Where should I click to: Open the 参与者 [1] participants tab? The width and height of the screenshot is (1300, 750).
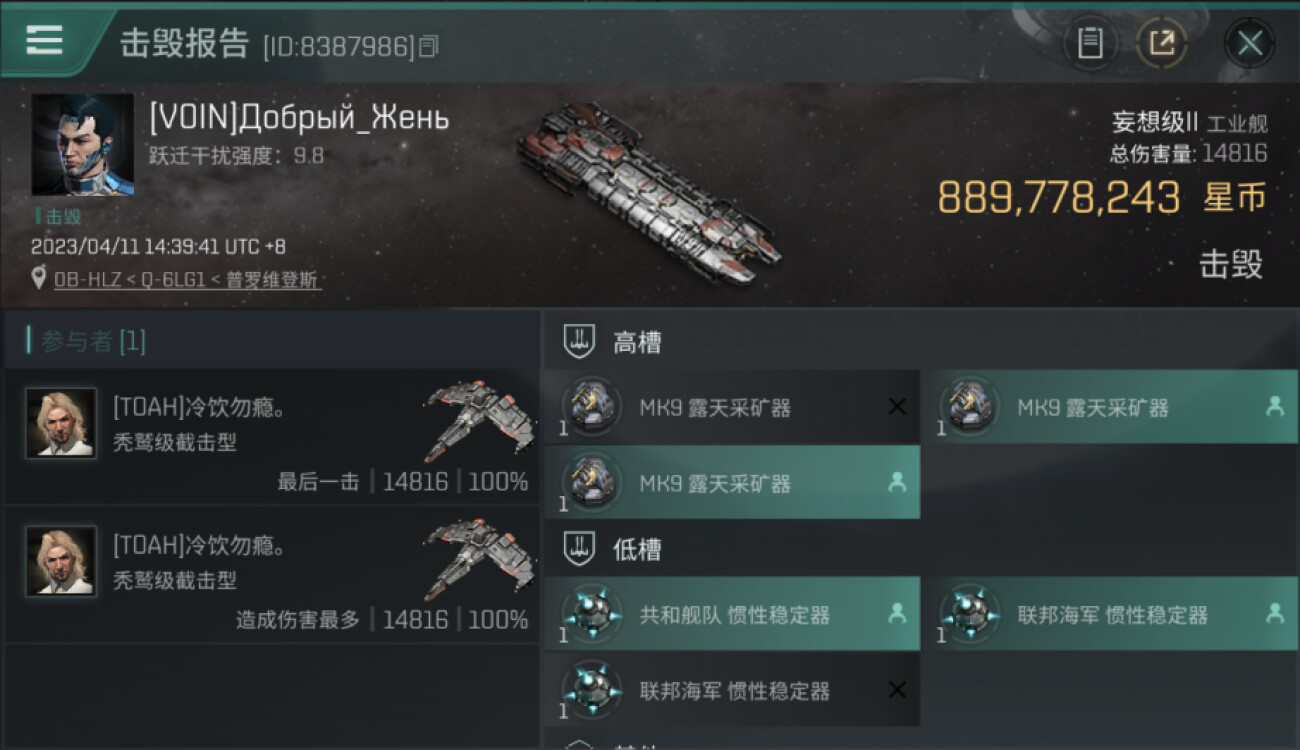[87, 341]
